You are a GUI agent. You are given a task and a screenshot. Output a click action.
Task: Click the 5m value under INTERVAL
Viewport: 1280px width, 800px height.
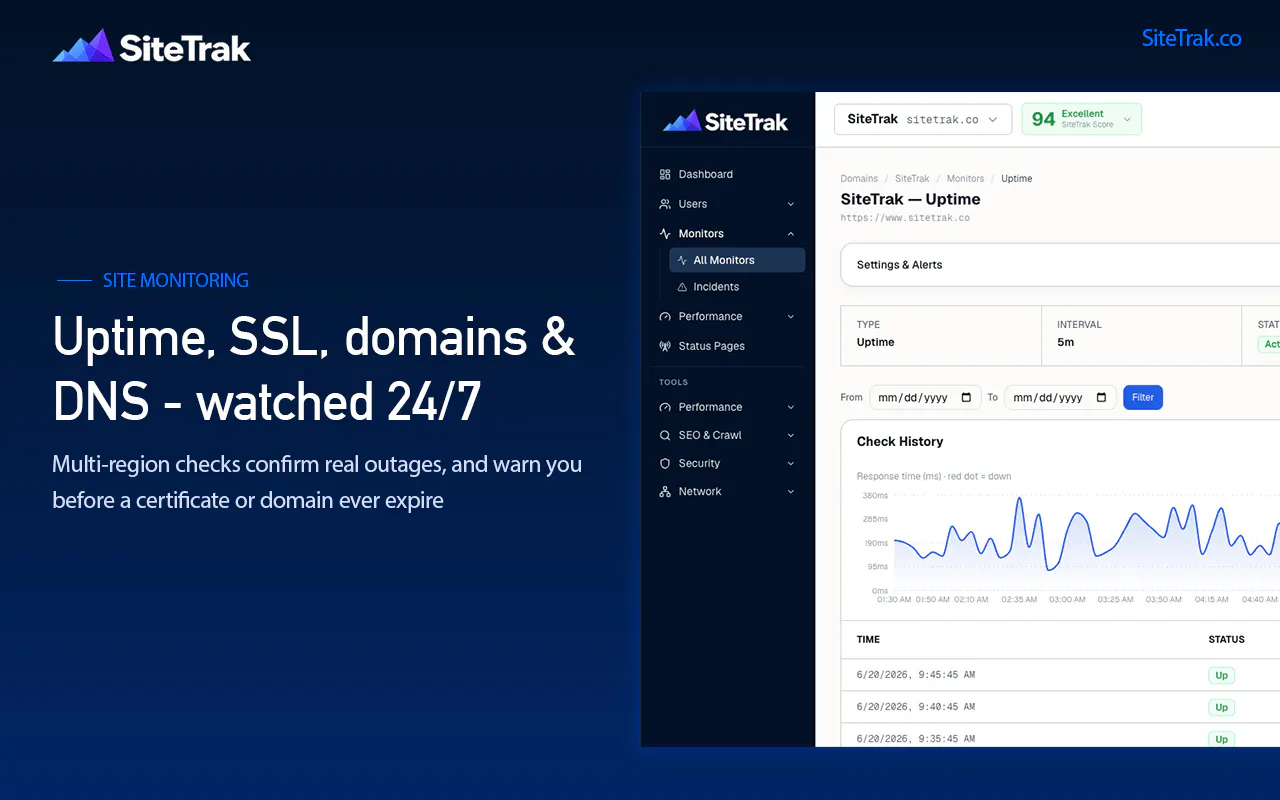(x=1066, y=343)
